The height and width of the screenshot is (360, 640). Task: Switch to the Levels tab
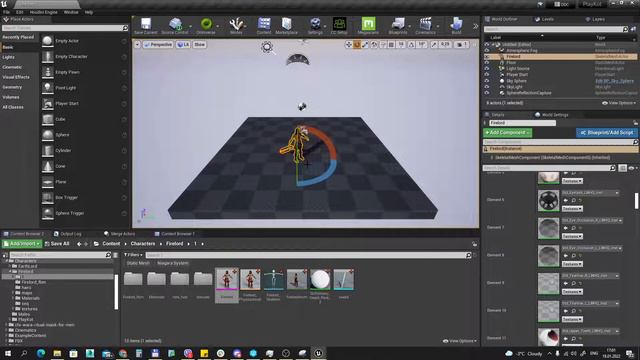[544, 19]
